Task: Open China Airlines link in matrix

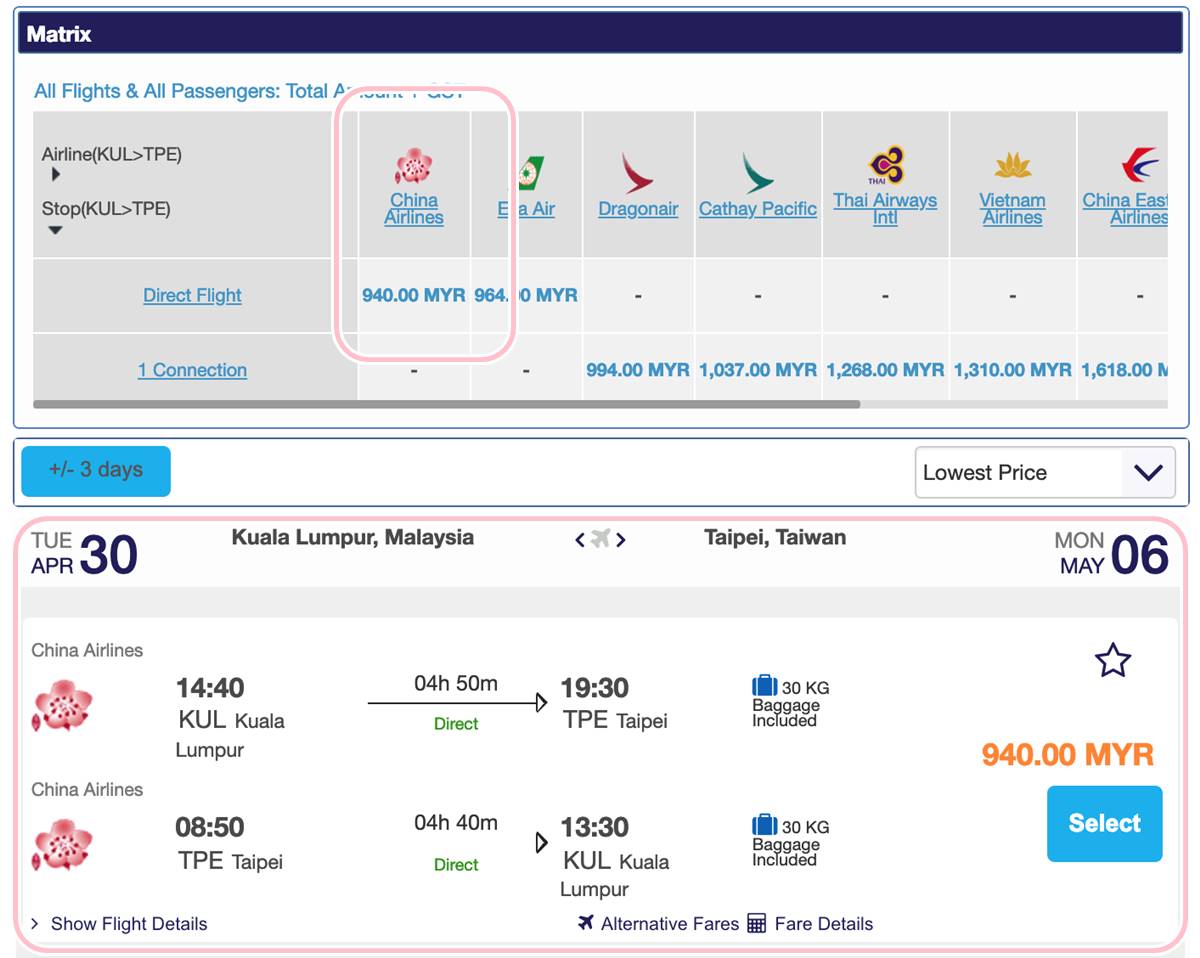Action: 414,209
